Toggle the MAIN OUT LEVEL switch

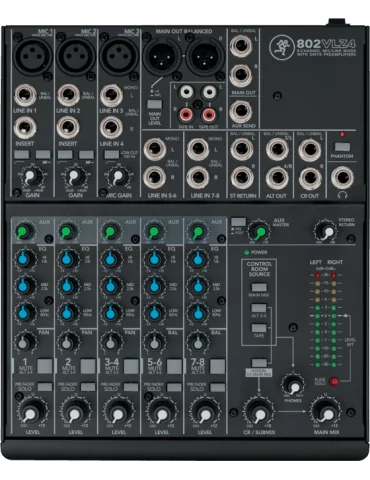click(x=155, y=104)
